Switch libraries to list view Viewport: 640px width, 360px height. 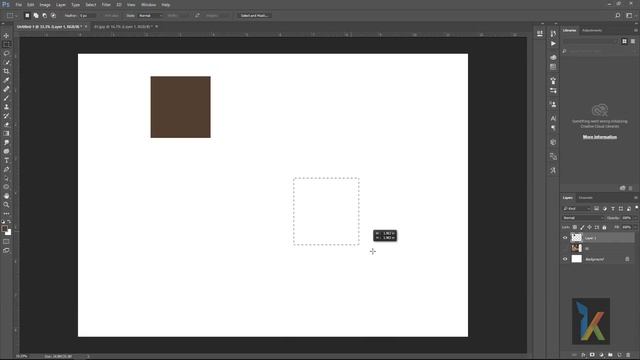click(x=633, y=41)
